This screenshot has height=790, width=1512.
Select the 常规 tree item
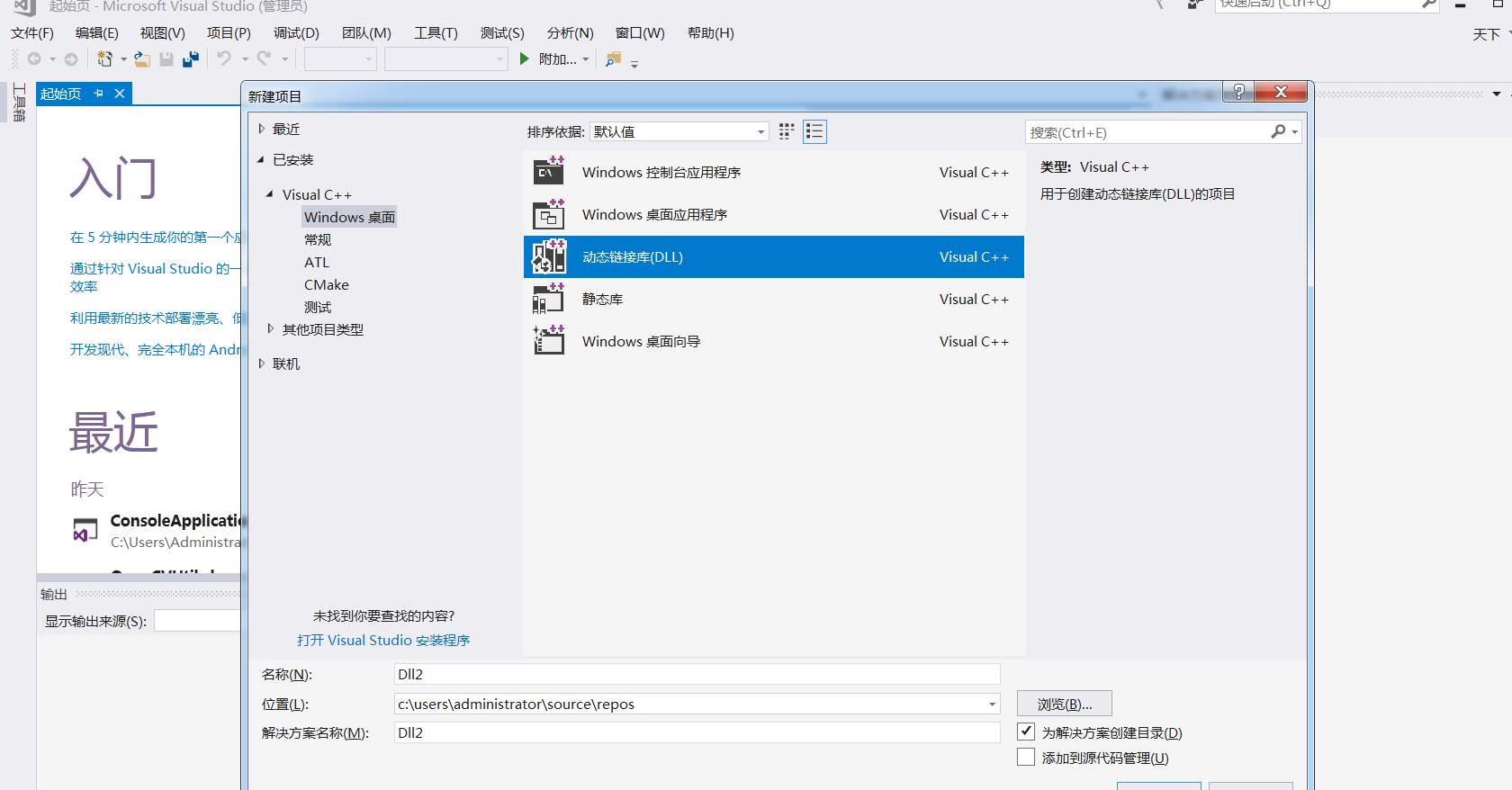[x=318, y=239]
